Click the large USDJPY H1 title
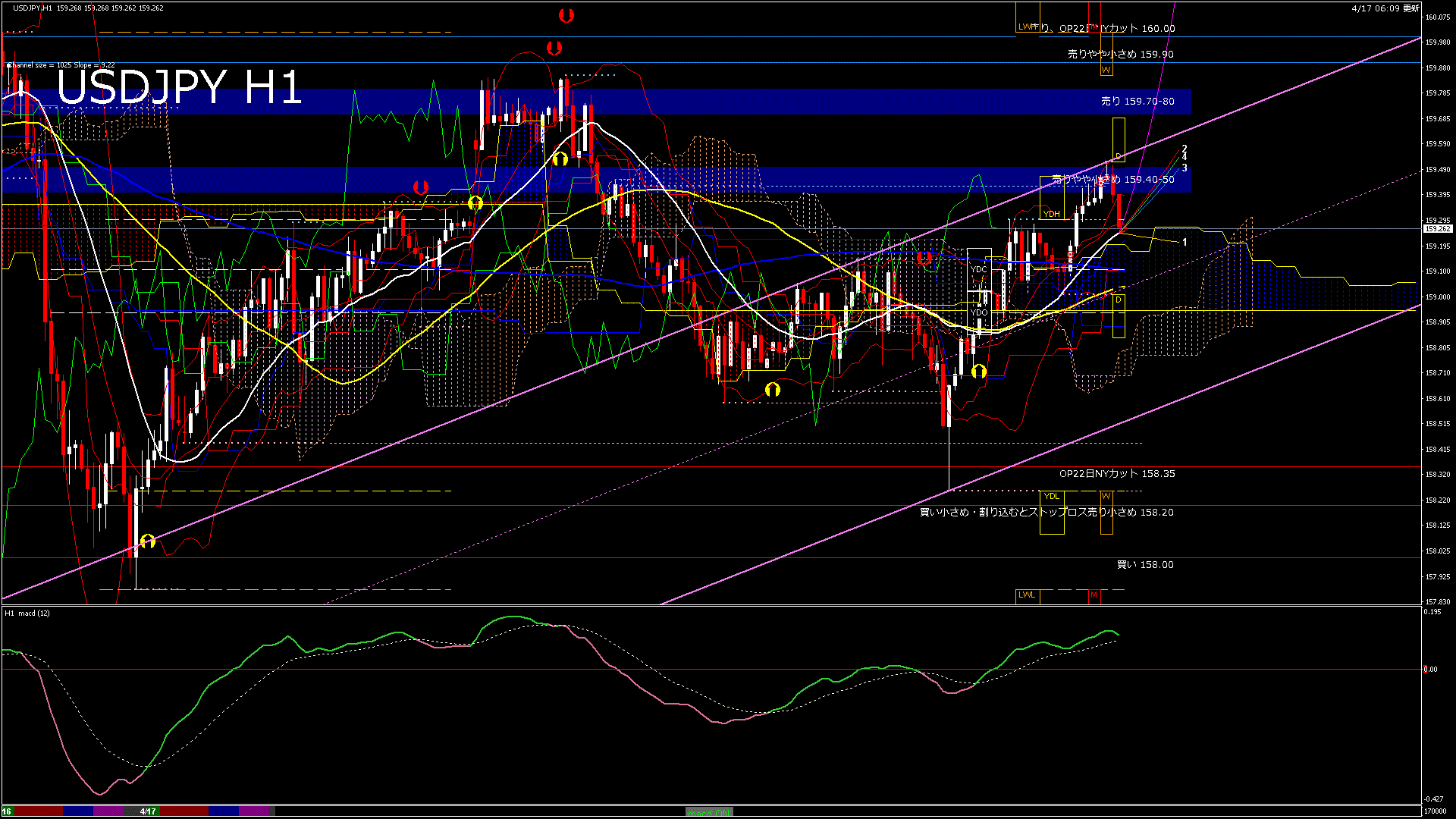Image resolution: width=1456 pixels, height=819 pixels. 179,87
